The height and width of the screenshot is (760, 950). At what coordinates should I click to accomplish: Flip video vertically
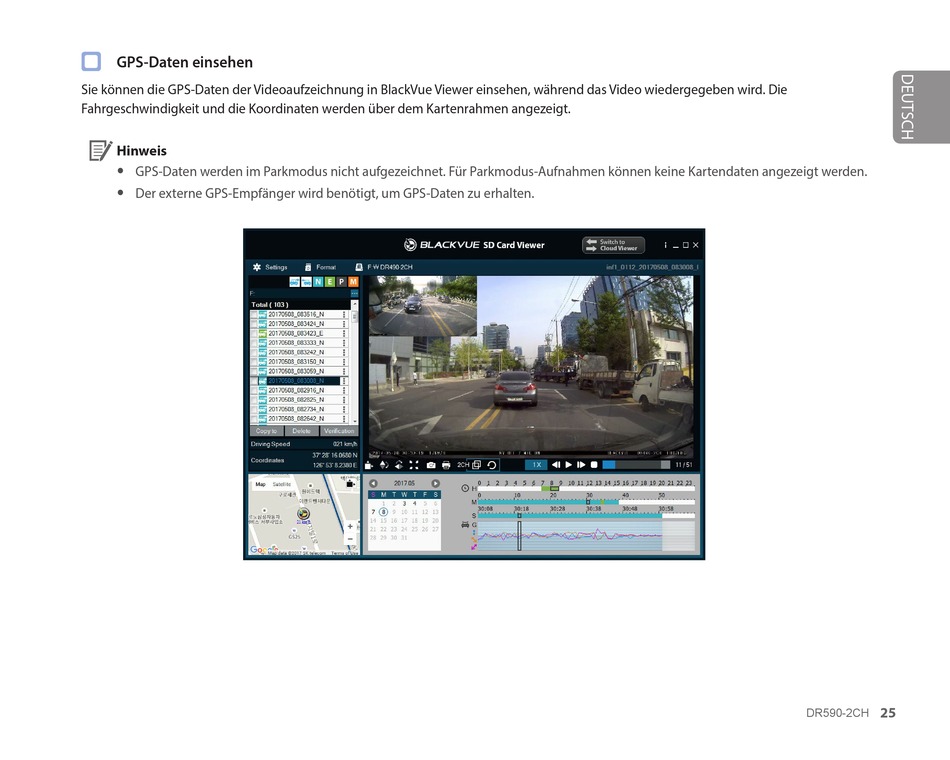tap(384, 465)
